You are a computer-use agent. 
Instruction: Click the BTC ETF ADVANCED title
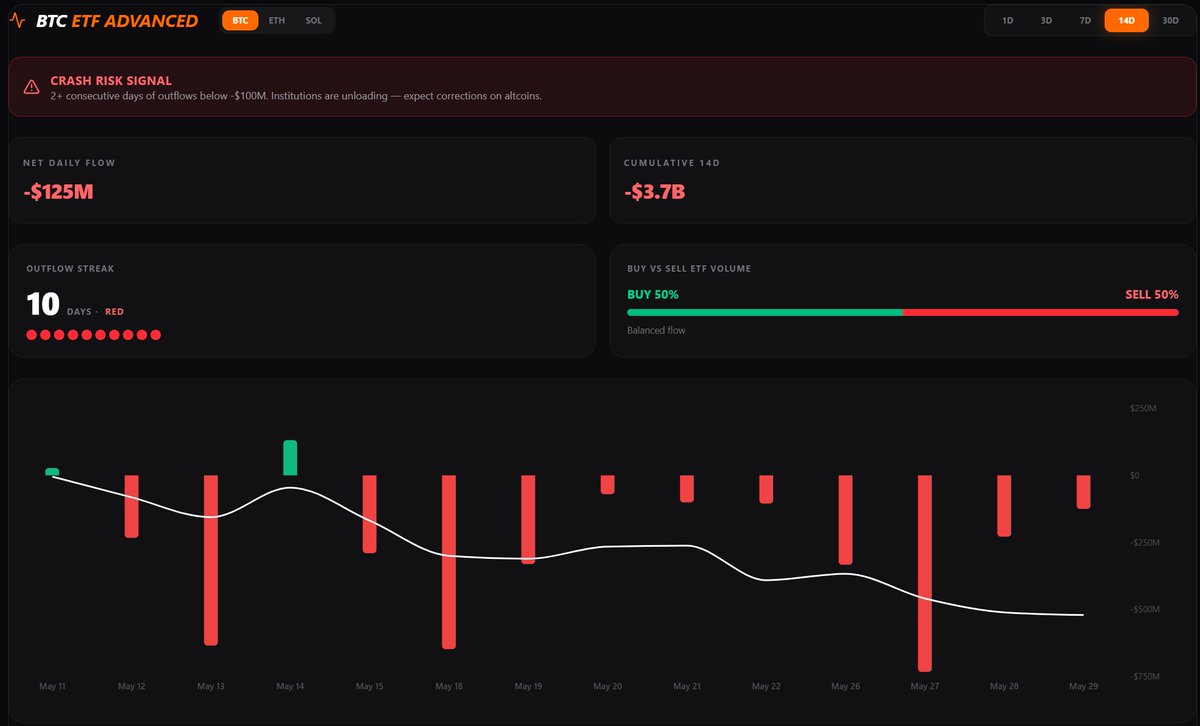[117, 21]
